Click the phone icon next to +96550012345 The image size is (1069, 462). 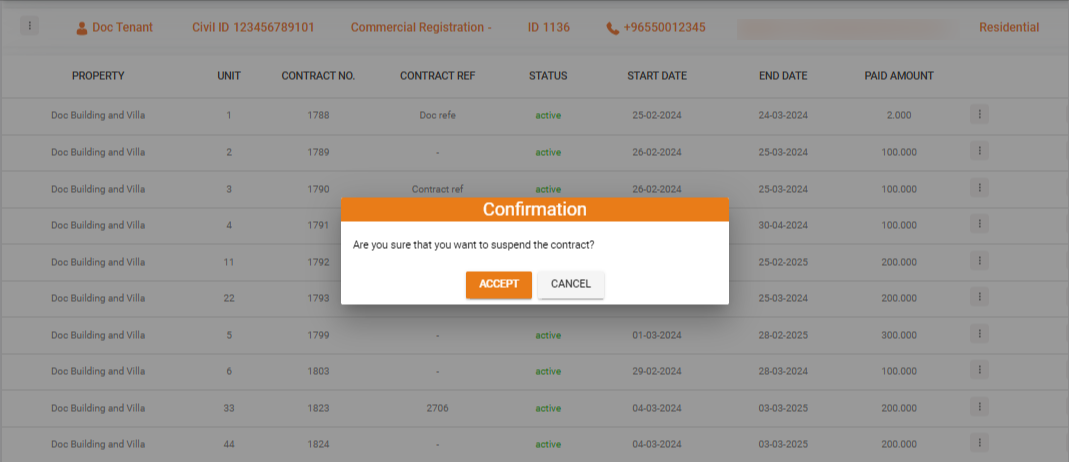tap(612, 28)
